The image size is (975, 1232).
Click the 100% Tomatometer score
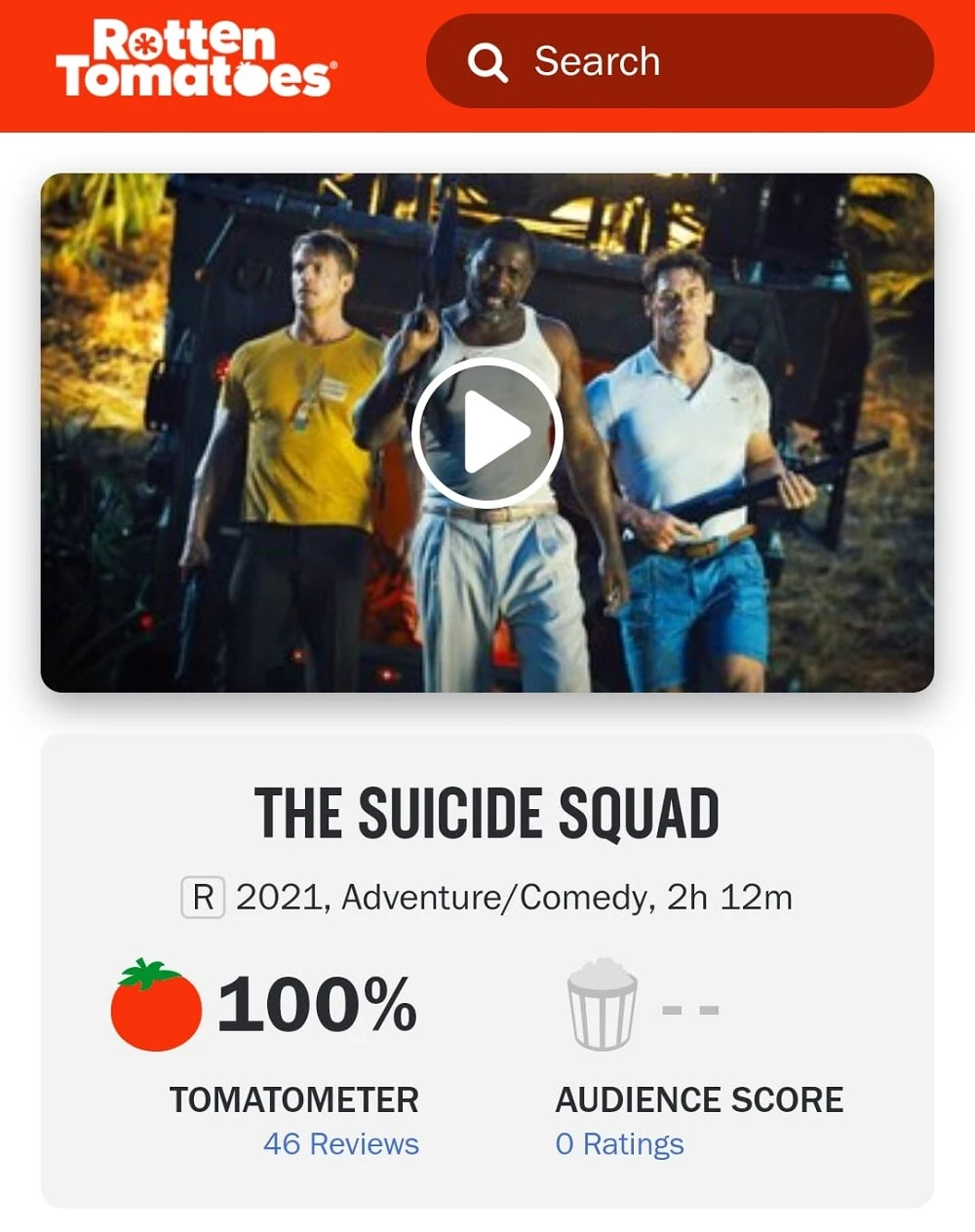[318, 1005]
